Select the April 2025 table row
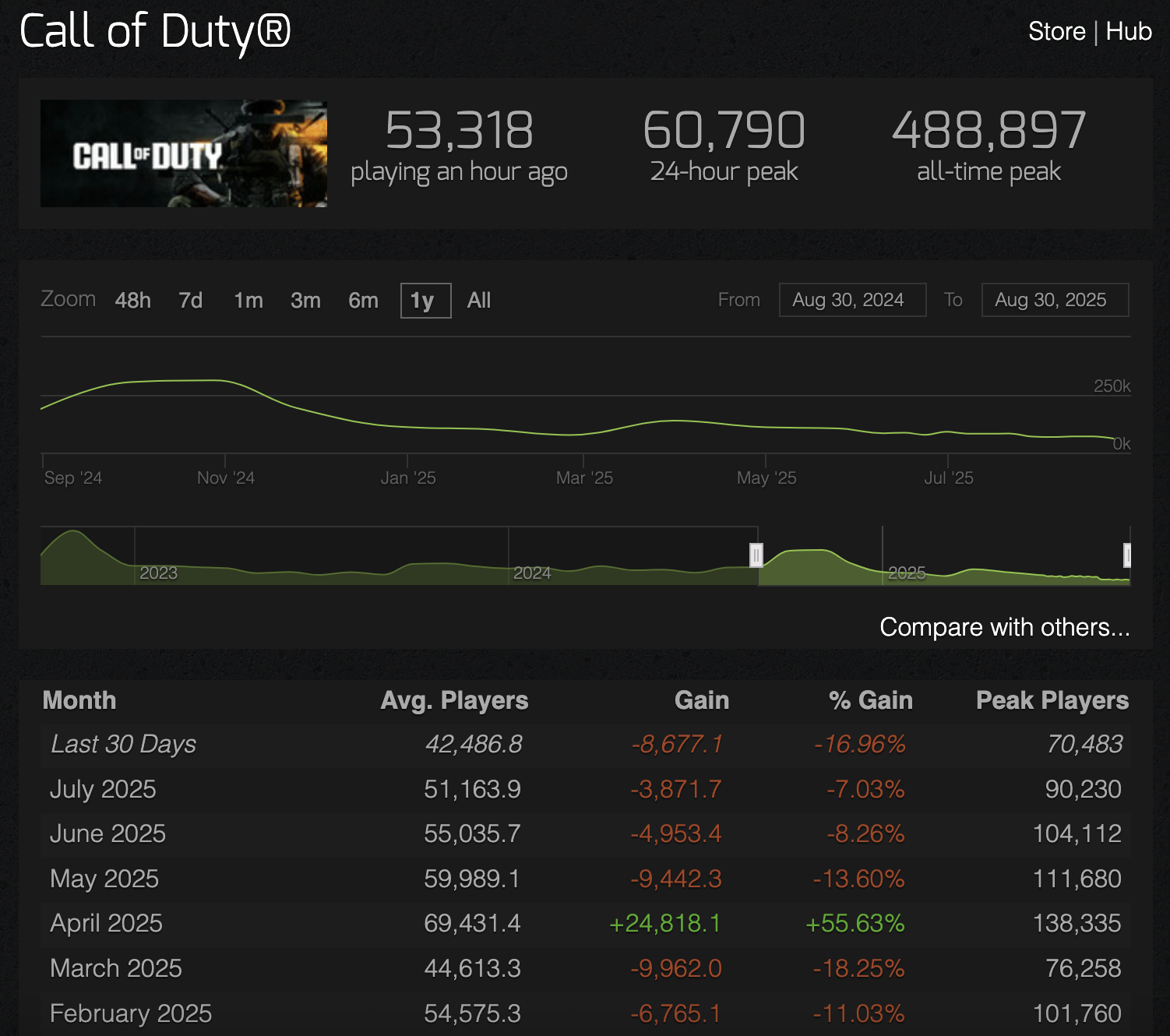The image size is (1170, 1036). (585, 924)
